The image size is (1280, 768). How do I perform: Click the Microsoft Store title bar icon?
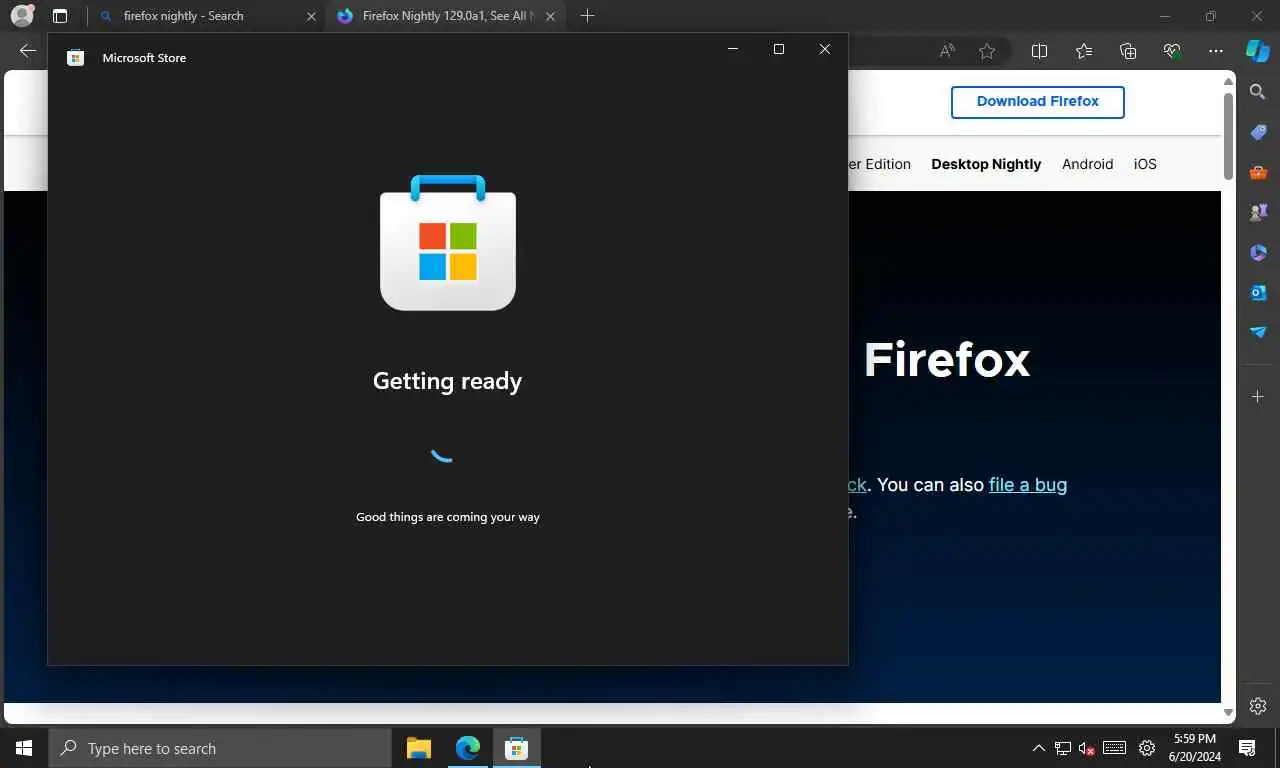[x=75, y=58]
